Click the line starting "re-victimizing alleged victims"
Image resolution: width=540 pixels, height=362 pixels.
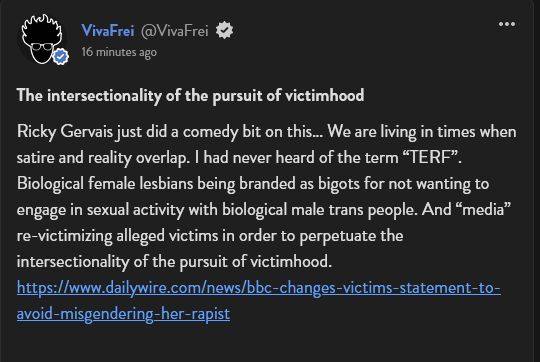click(x=210, y=236)
